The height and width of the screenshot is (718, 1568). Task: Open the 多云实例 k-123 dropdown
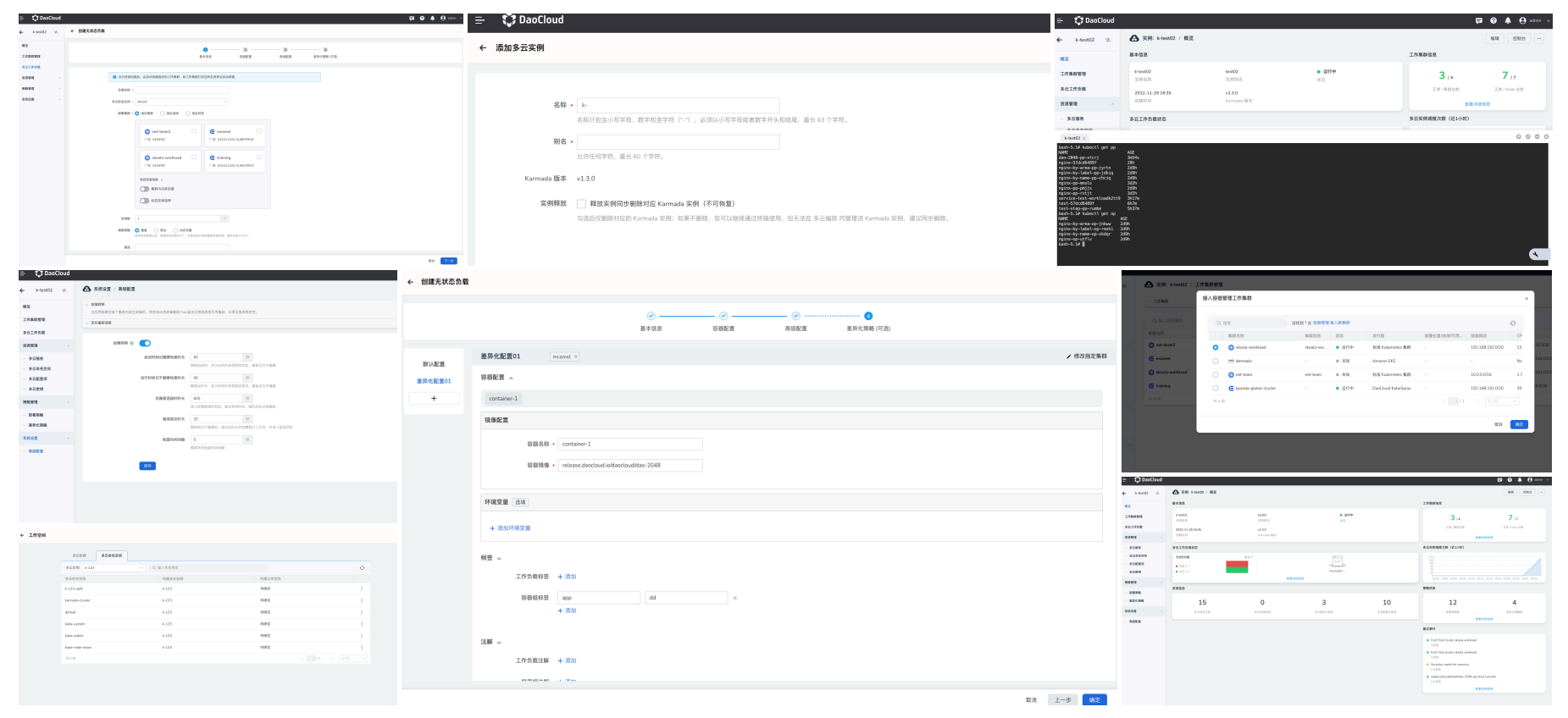pos(114,567)
